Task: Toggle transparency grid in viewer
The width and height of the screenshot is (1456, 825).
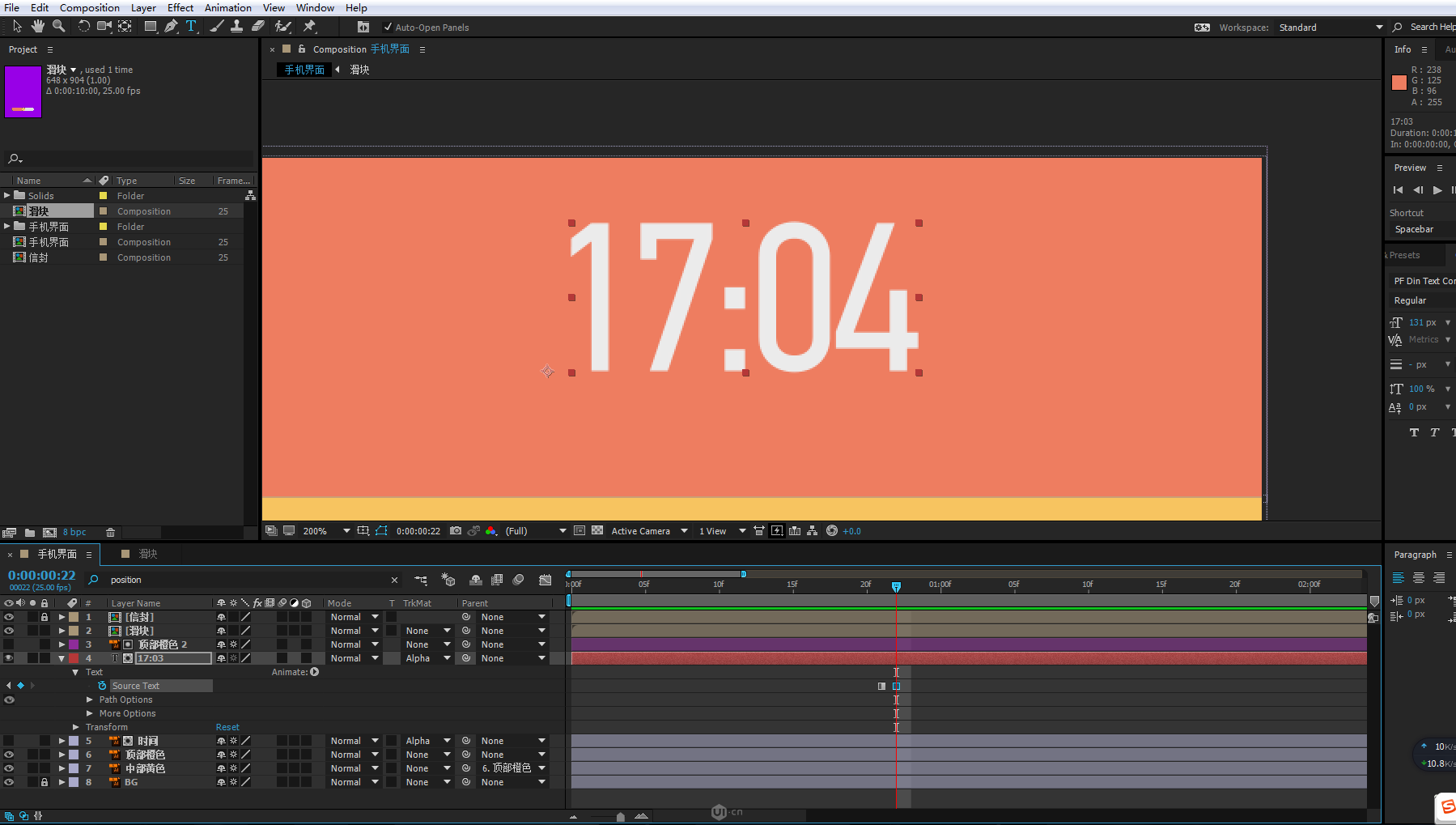Action: click(597, 531)
